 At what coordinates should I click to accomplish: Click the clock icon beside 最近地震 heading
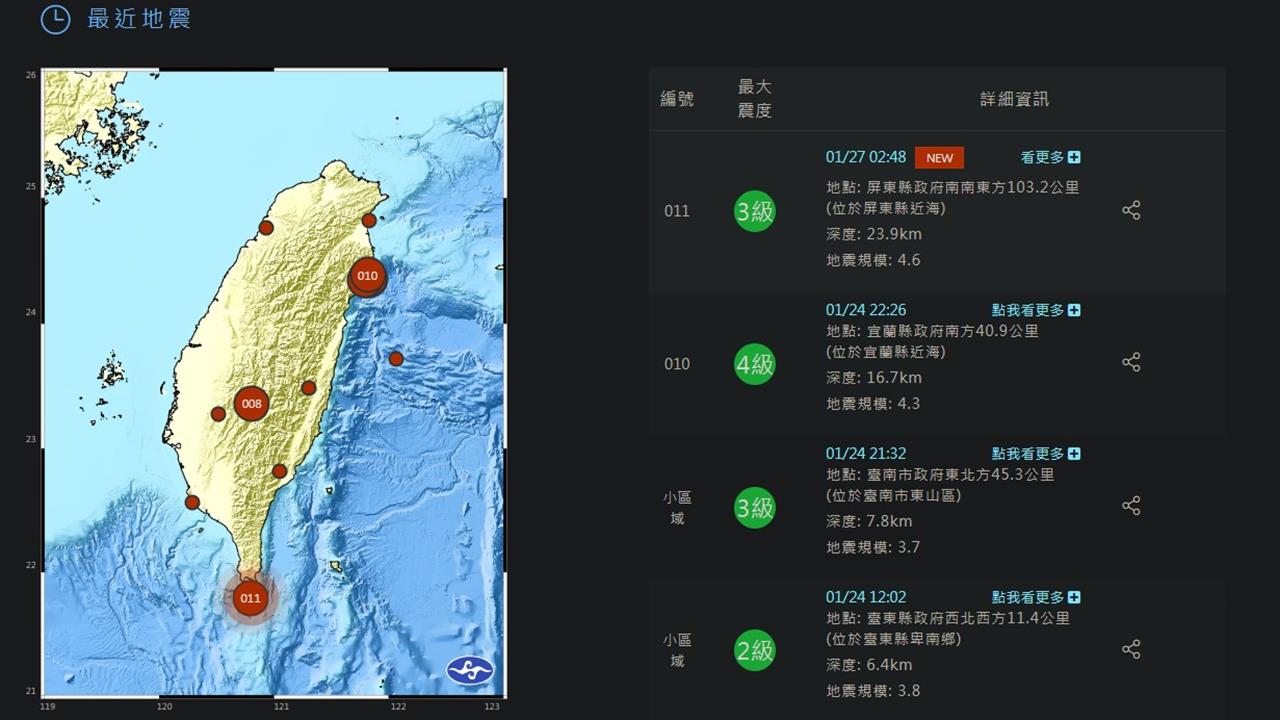pos(55,19)
